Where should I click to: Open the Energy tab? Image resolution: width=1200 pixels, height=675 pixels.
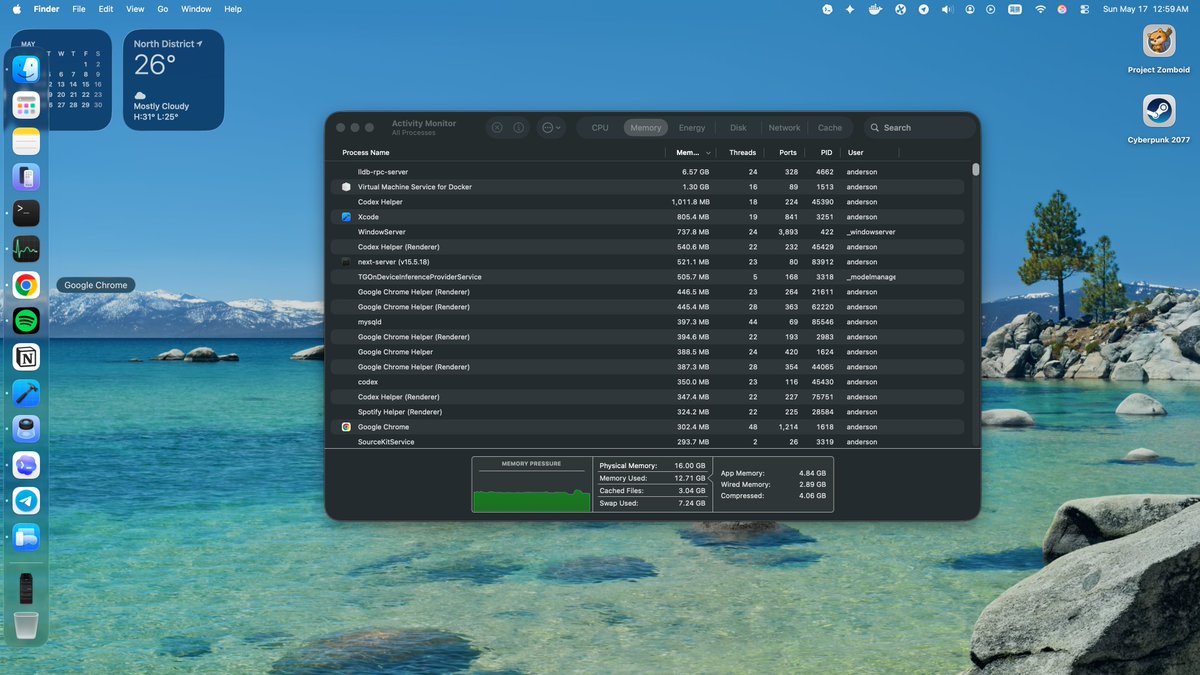tap(692, 128)
